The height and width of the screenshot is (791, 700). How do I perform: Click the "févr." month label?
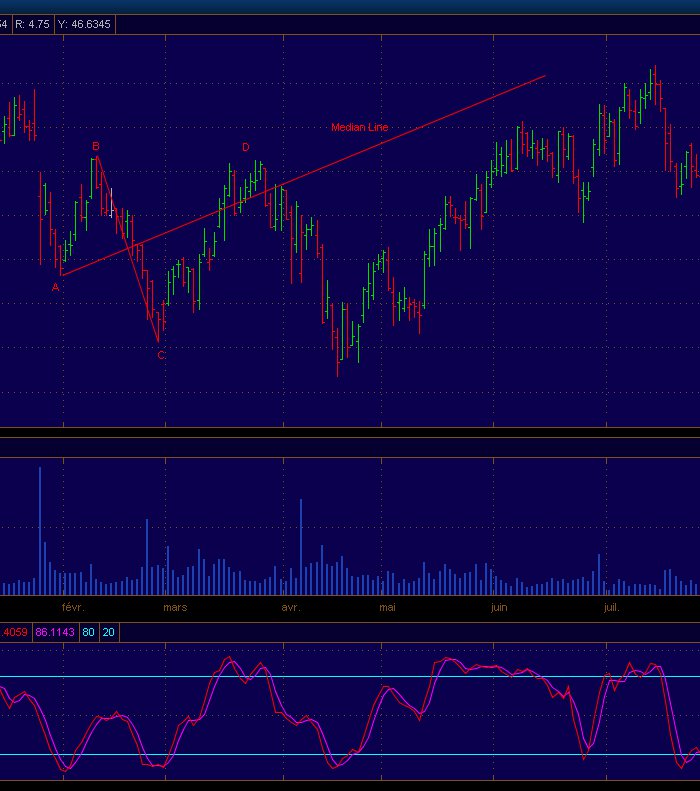click(73, 607)
